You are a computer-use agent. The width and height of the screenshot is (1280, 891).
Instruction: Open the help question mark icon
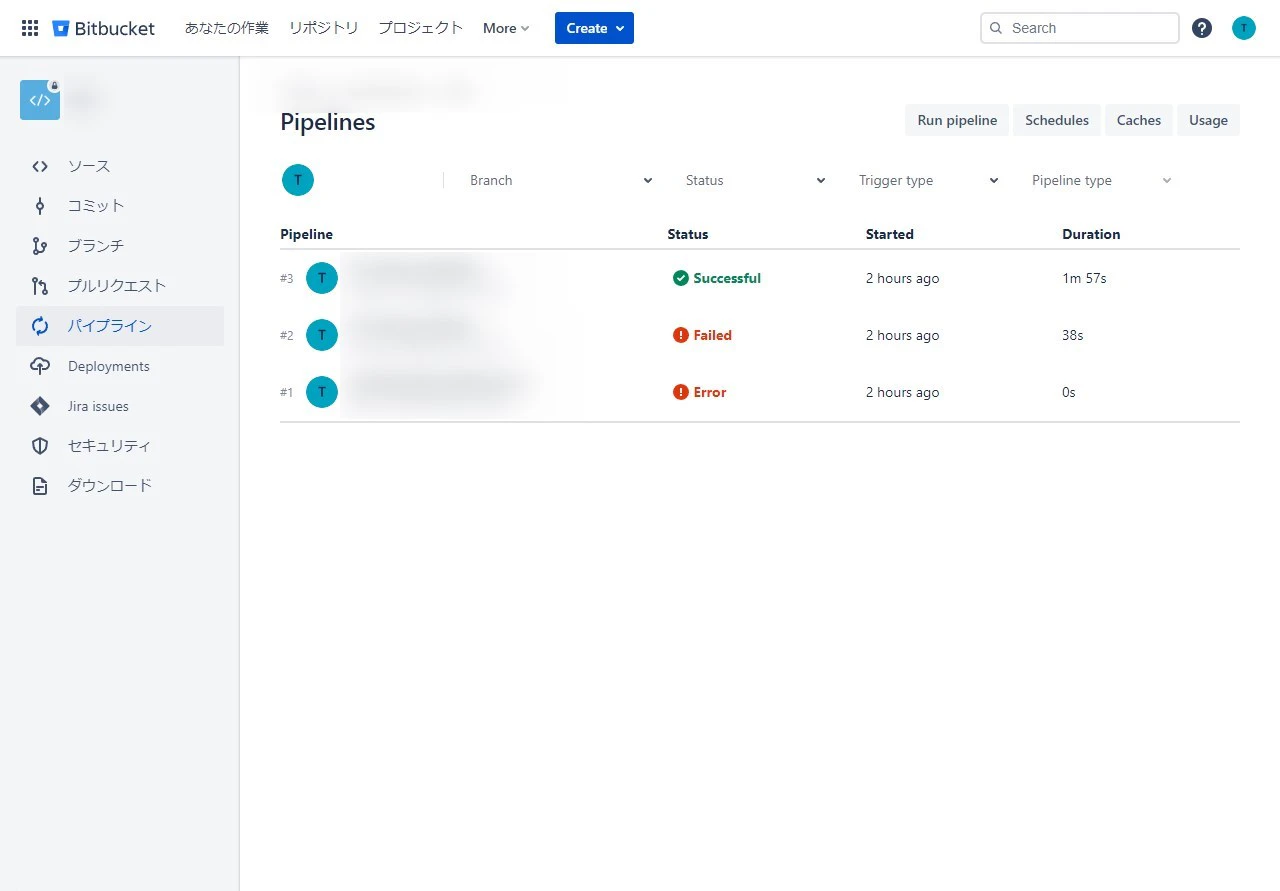pyautogui.click(x=1202, y=28)
